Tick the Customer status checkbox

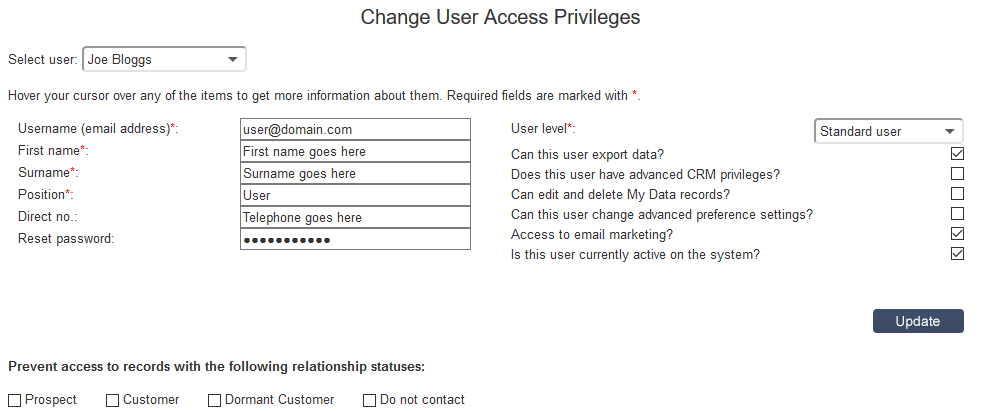112,400
